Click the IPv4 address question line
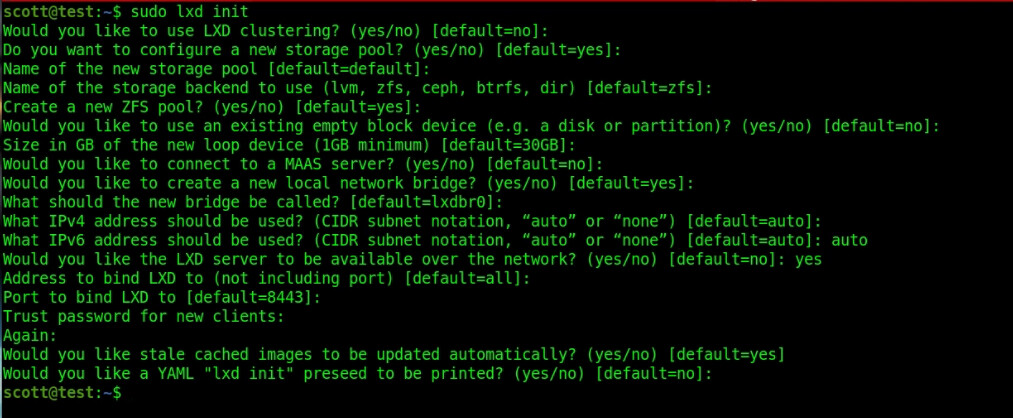 (x=412, y=221)
